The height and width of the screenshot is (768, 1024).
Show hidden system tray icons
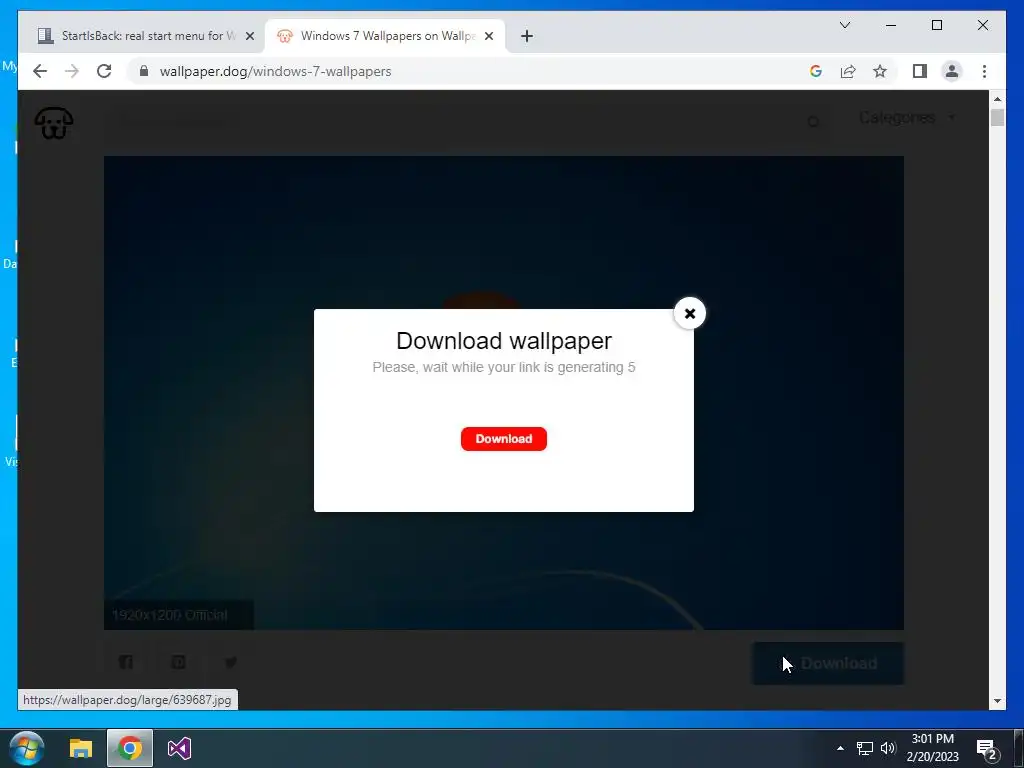coord(840,748)
